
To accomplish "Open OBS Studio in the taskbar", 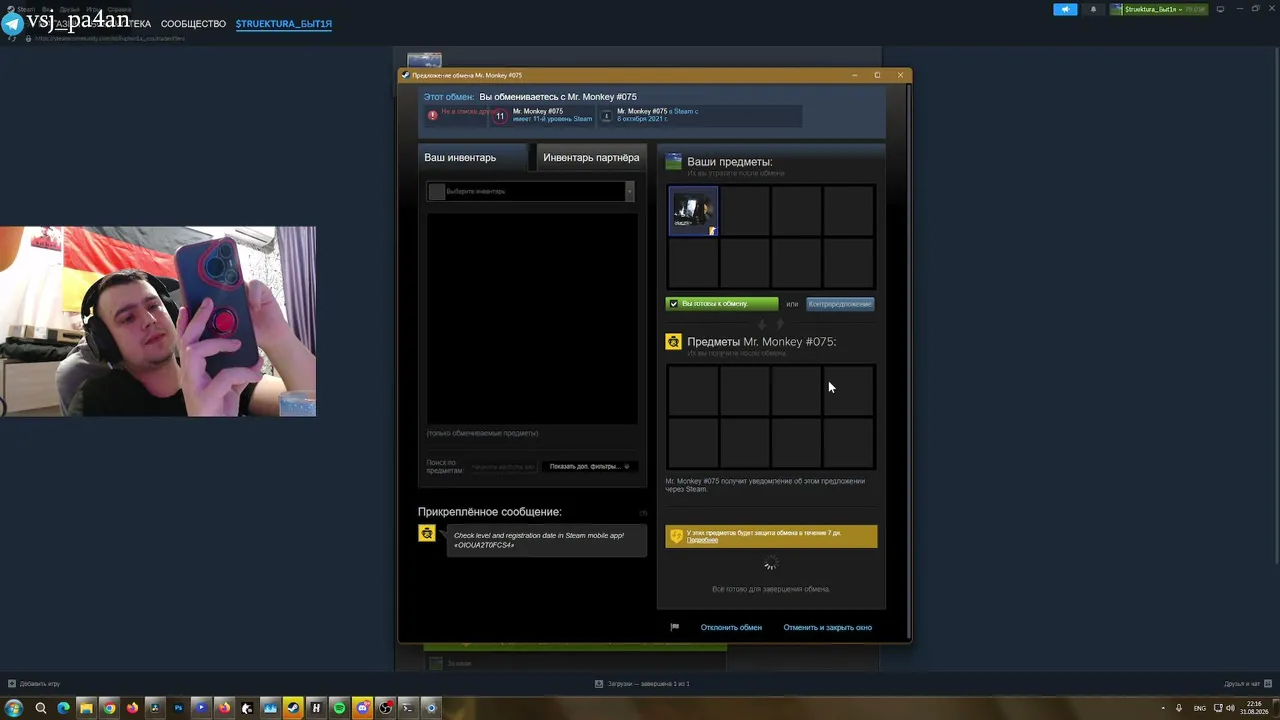I will [385, 708].
